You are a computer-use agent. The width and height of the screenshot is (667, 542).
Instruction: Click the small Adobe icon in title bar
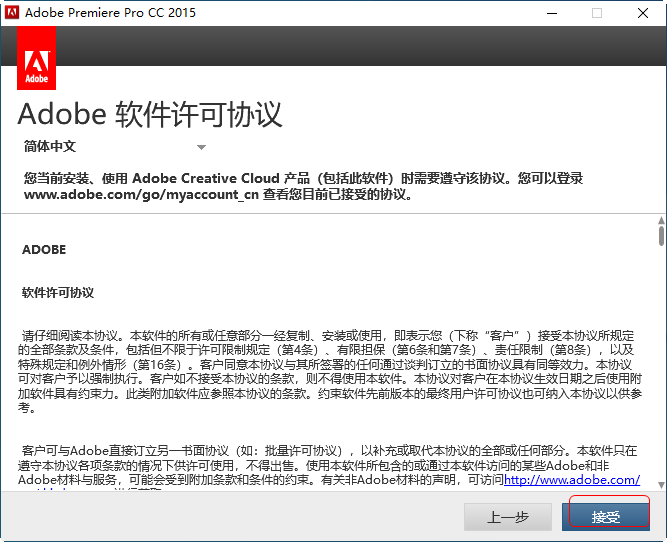coord(12,13)
